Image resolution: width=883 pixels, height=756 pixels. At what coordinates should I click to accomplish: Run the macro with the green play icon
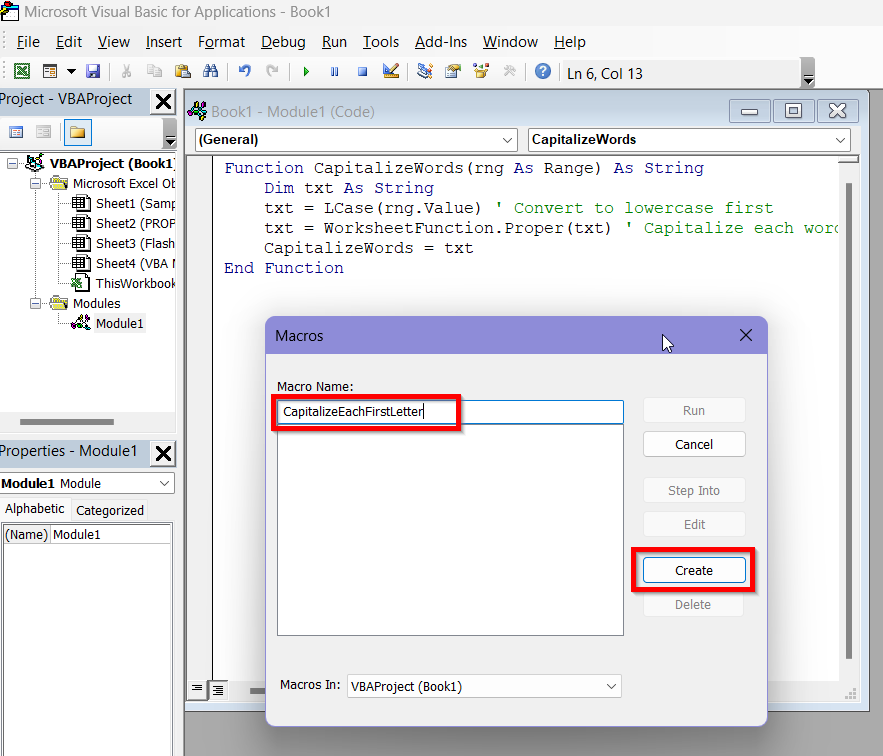click(306, 72)
